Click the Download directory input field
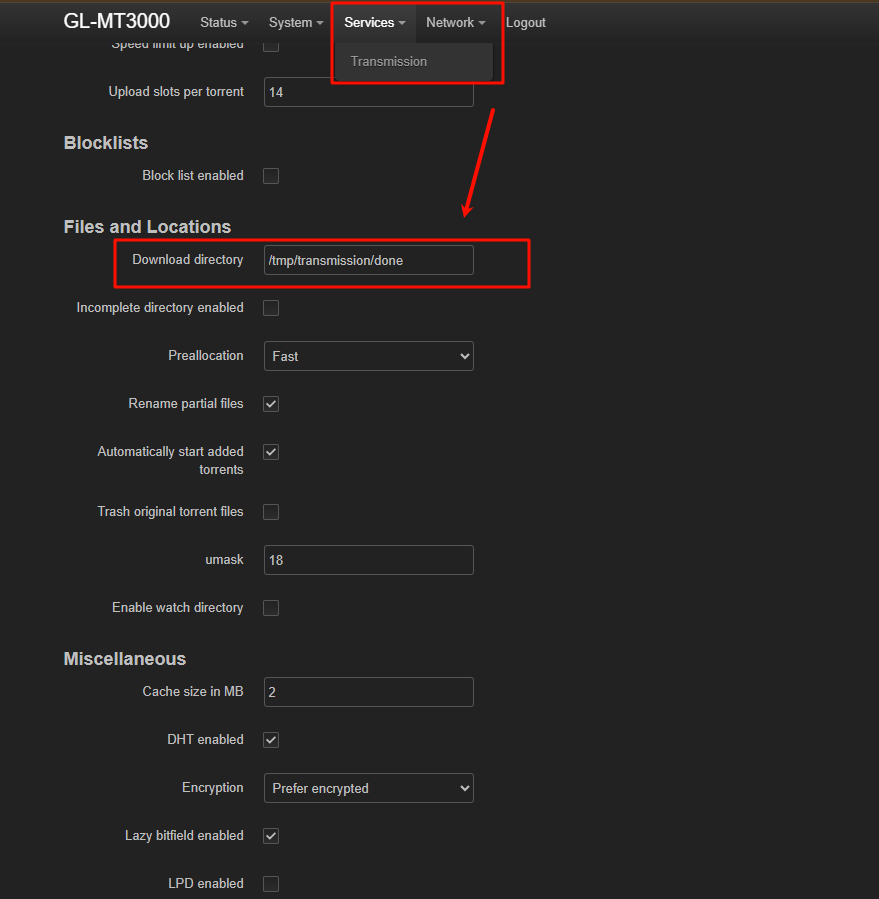Screen dimensions: 879x899 coord(368,260)
